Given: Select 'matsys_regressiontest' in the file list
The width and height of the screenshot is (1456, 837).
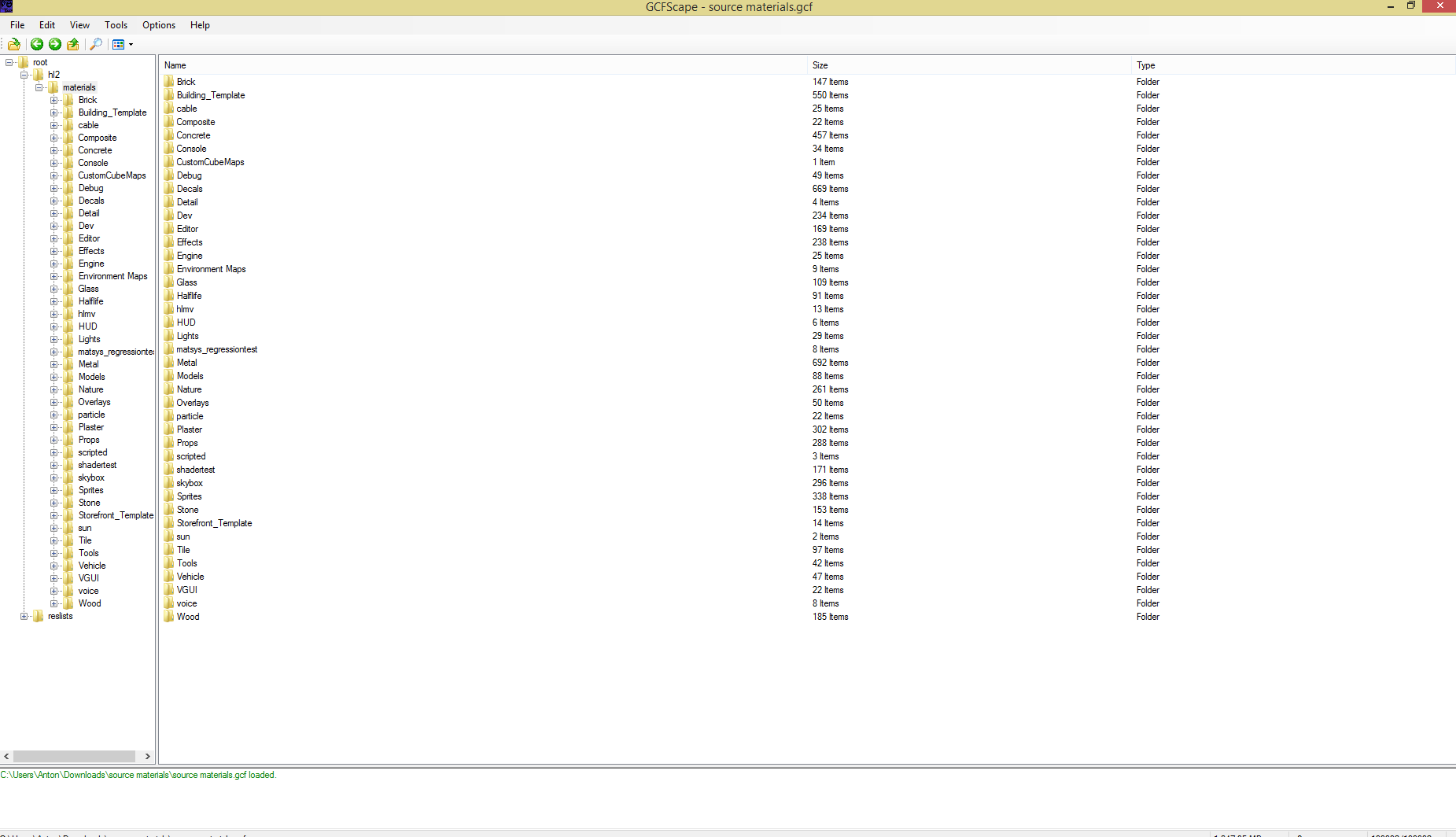Looking at the screenshot, I should [216, 349].
